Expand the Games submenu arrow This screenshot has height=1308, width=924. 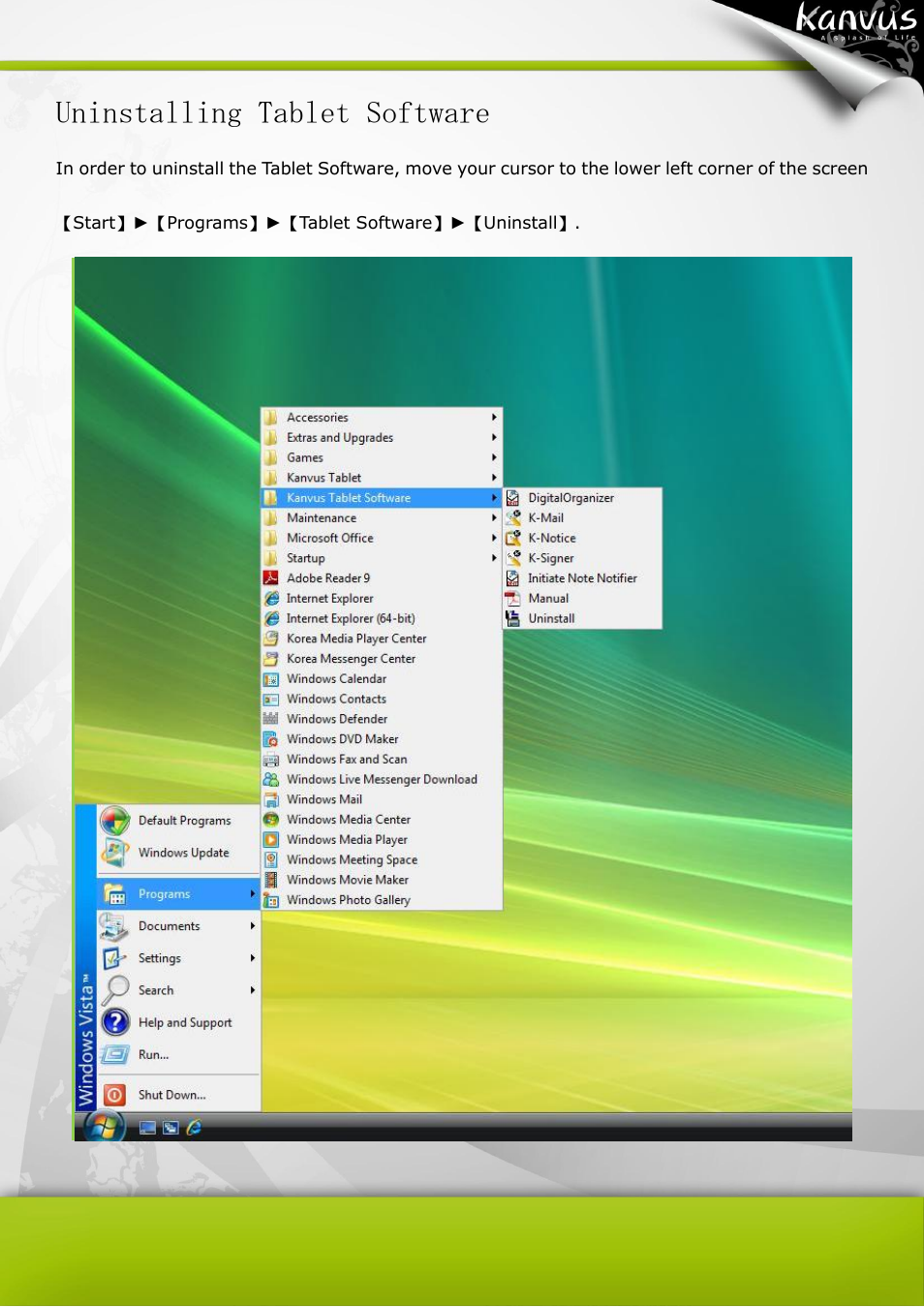coord(494,458)
